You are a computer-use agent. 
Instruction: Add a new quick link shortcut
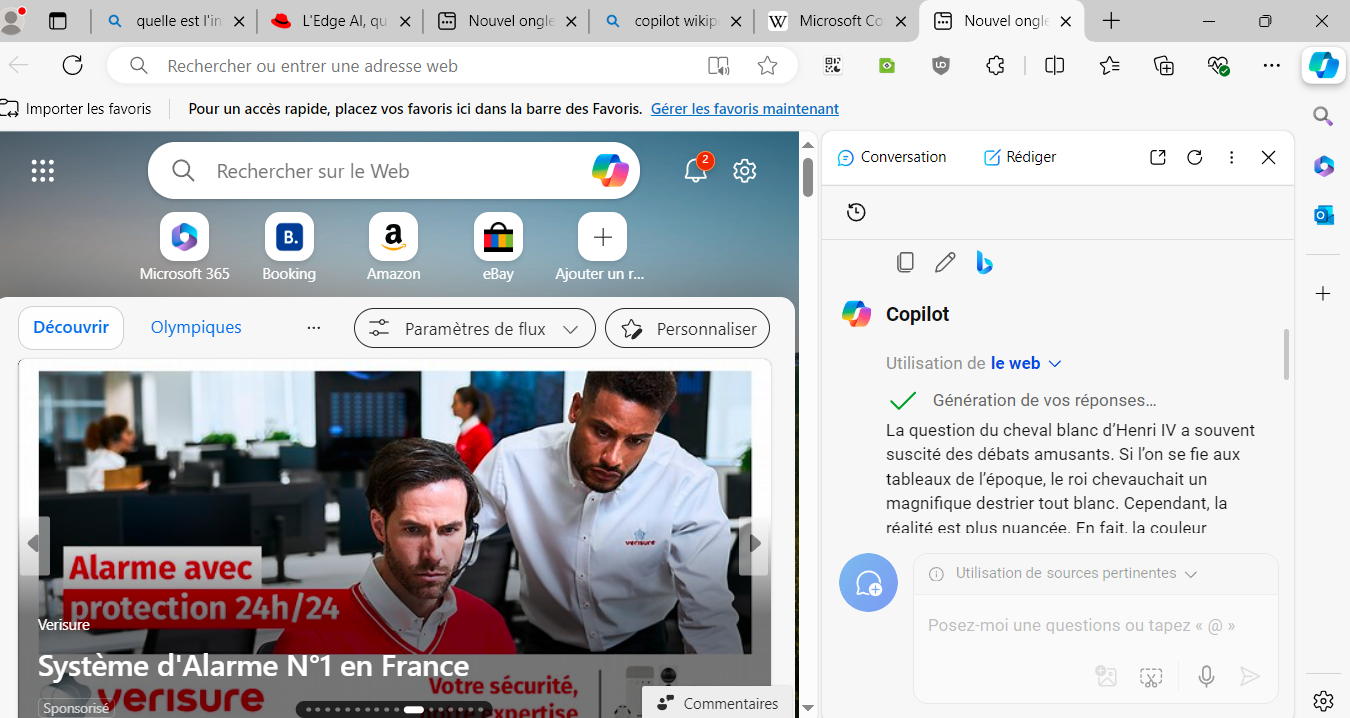[602, 247]
